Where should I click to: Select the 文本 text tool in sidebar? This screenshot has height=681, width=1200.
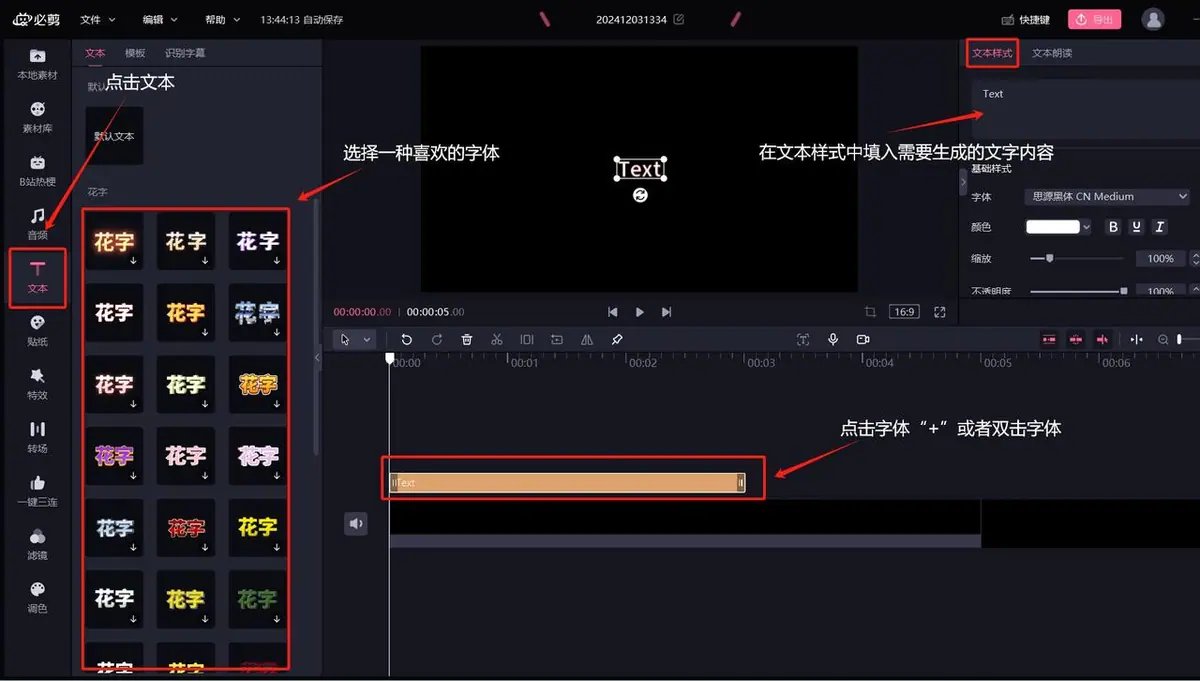37,278
